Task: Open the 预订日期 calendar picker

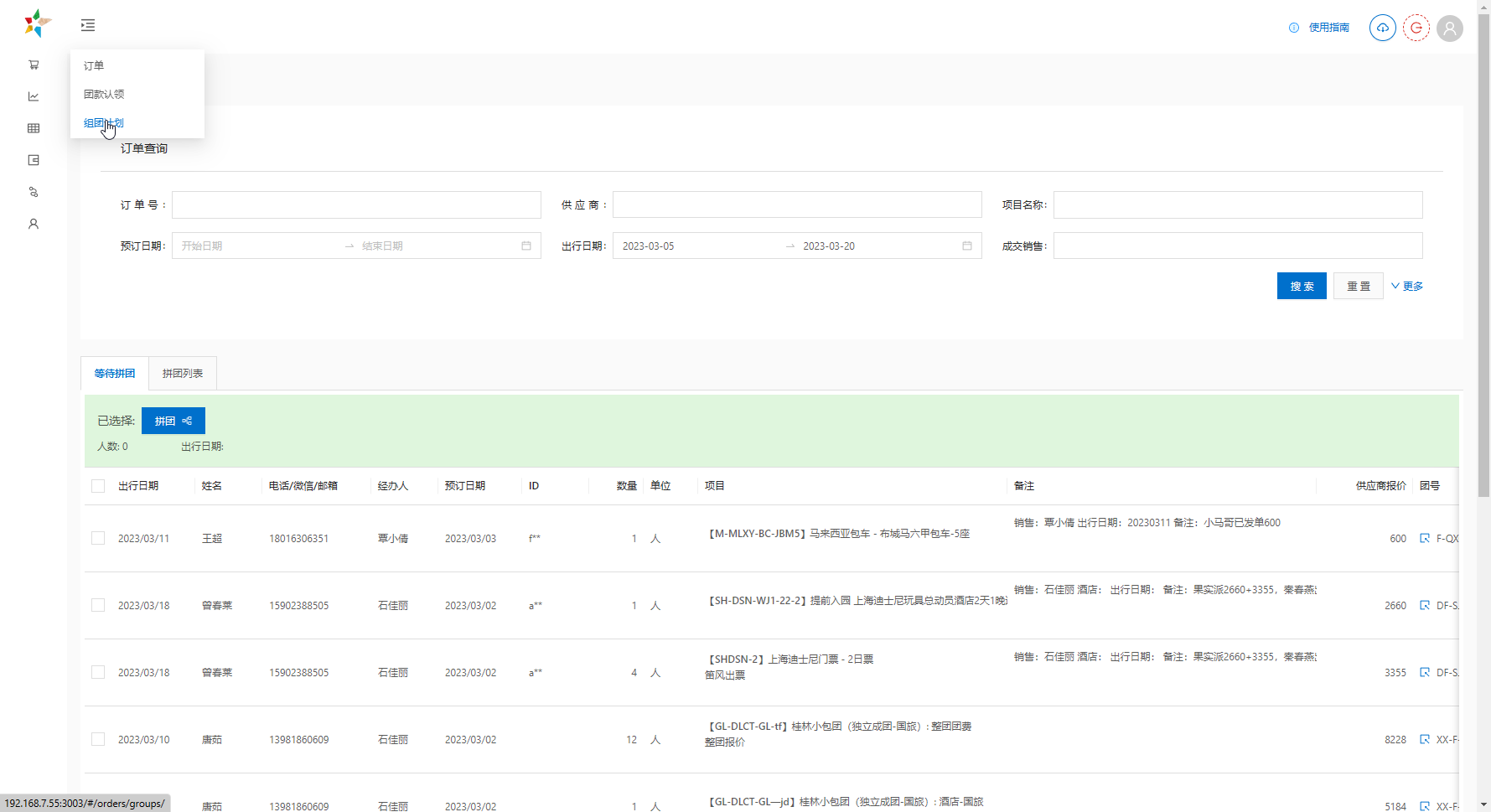Action: pyautogui.click(x=525, y=246)
